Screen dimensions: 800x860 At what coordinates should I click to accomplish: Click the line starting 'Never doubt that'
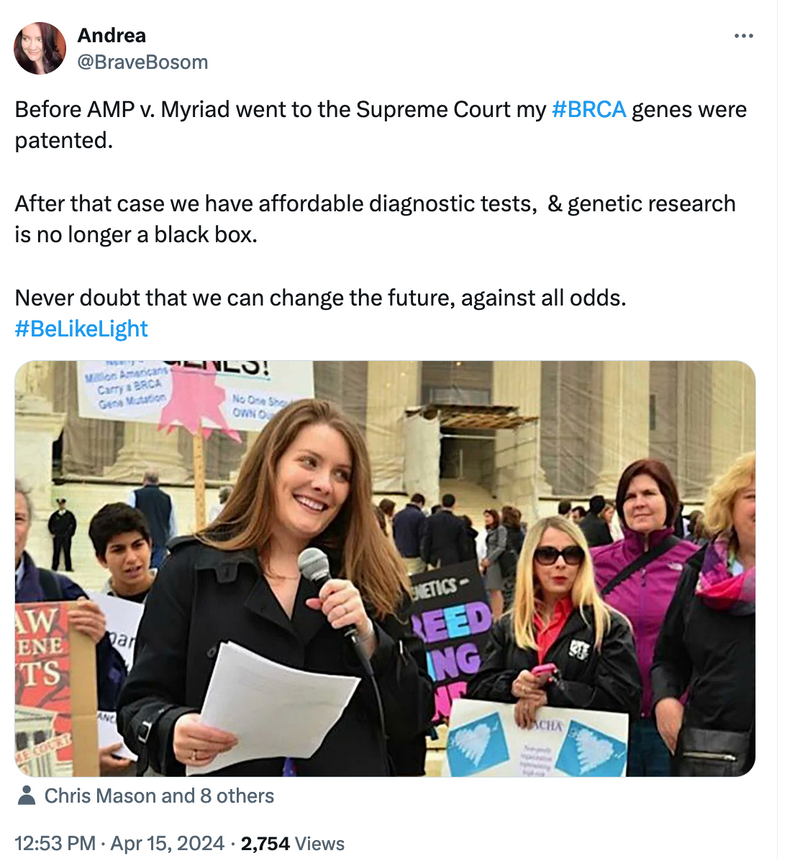[320, 298]
